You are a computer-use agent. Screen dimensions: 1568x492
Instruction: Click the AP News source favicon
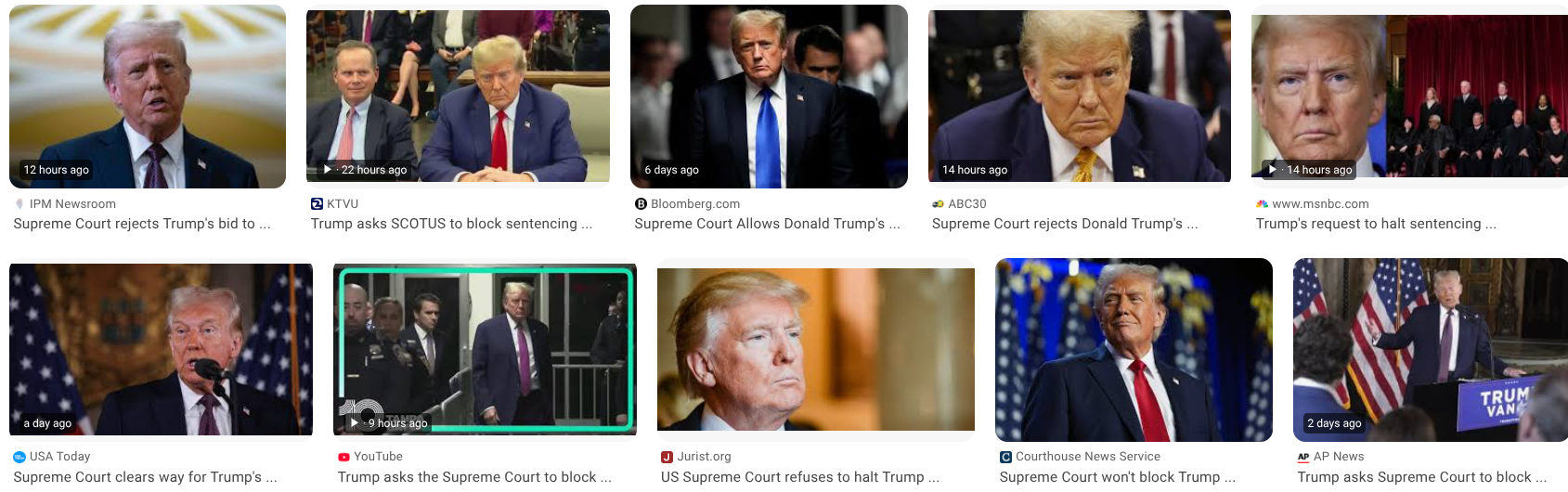[x=1303, y=457]
